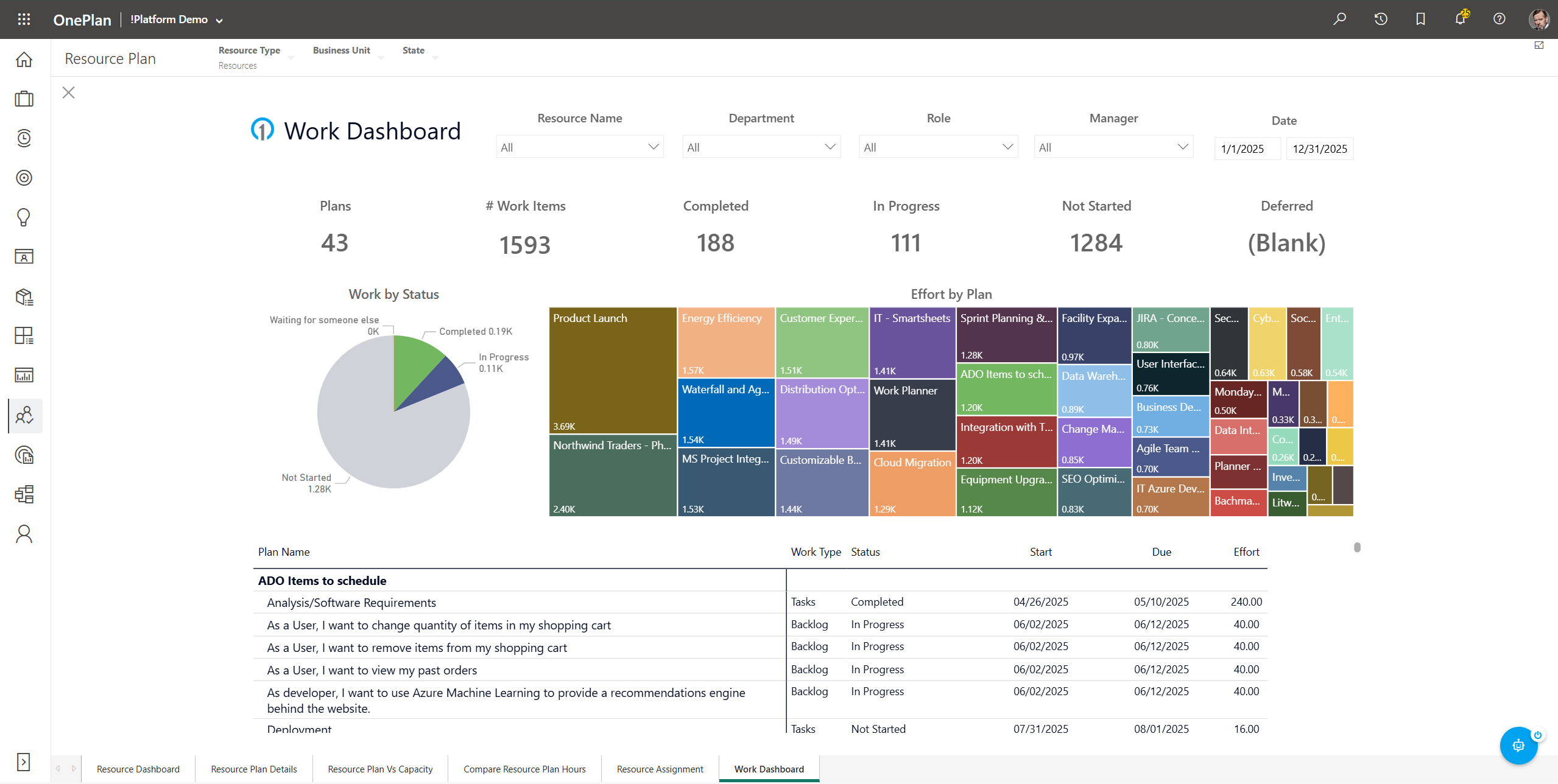The height and width of the screenshot is (784, 1558).
Task: Select the Timesheets clock icon in the sidebar
Action: click(24, 138)
